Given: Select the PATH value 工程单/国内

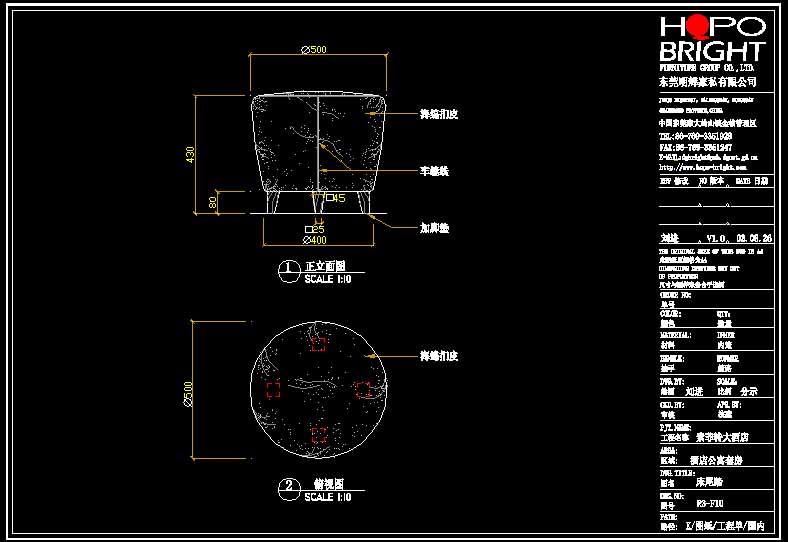Looking at the screenshot, I should pyautogui.click(x=725, y=526).
